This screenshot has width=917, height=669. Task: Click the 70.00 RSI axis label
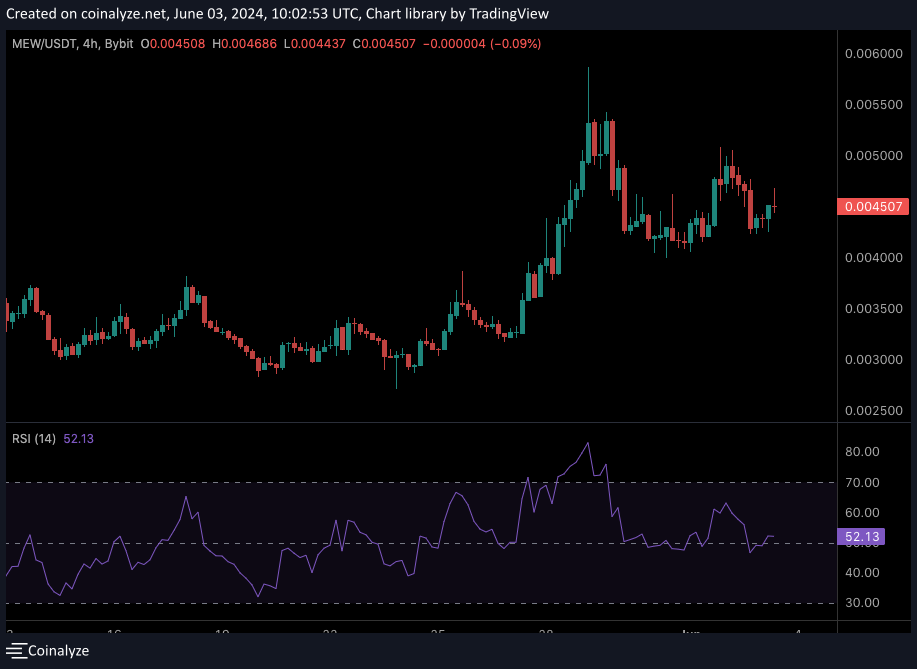pyautogui.click(x=861, y=483)
